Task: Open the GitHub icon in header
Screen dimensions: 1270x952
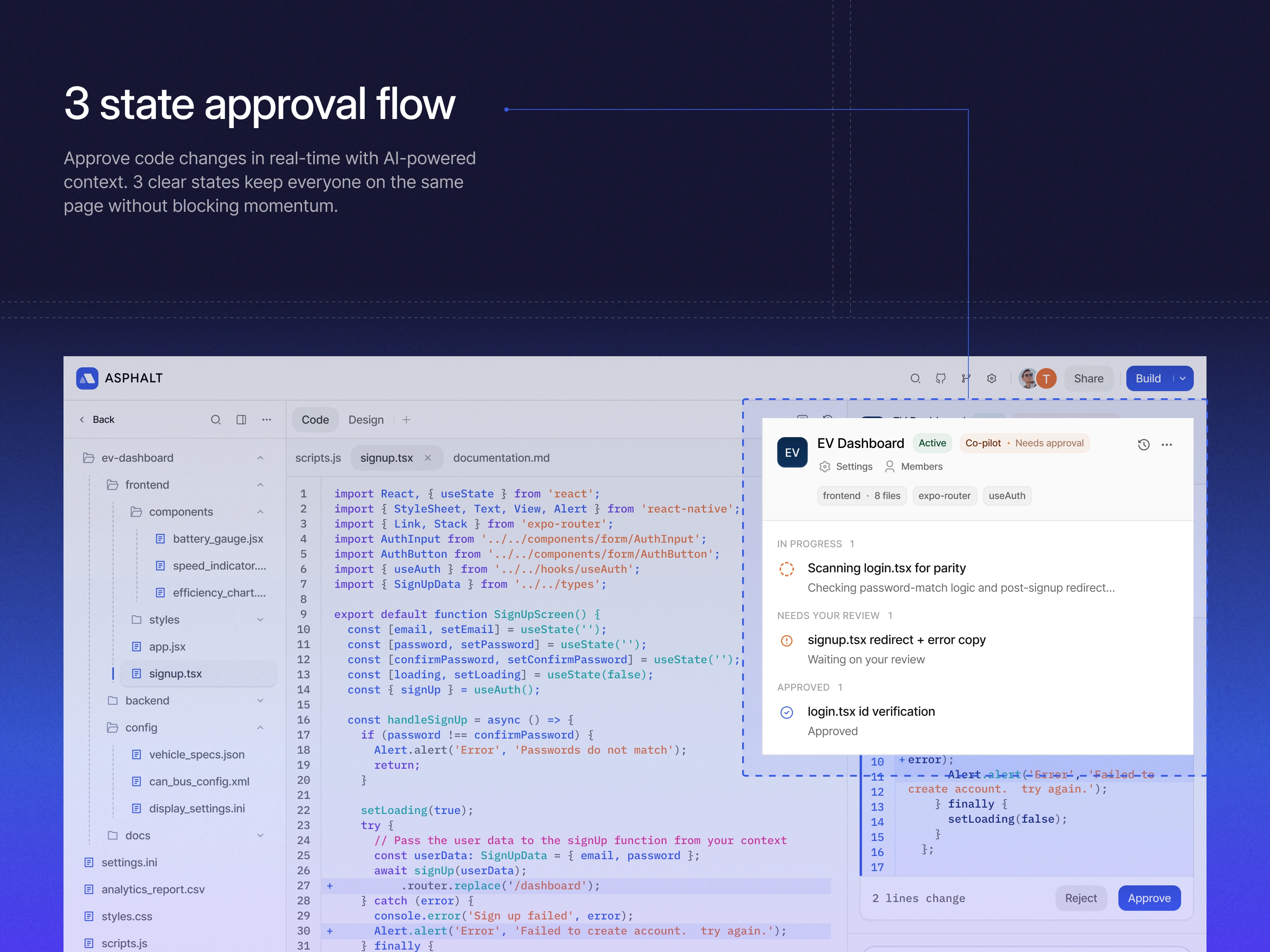Action: click(x=941, y=379)
